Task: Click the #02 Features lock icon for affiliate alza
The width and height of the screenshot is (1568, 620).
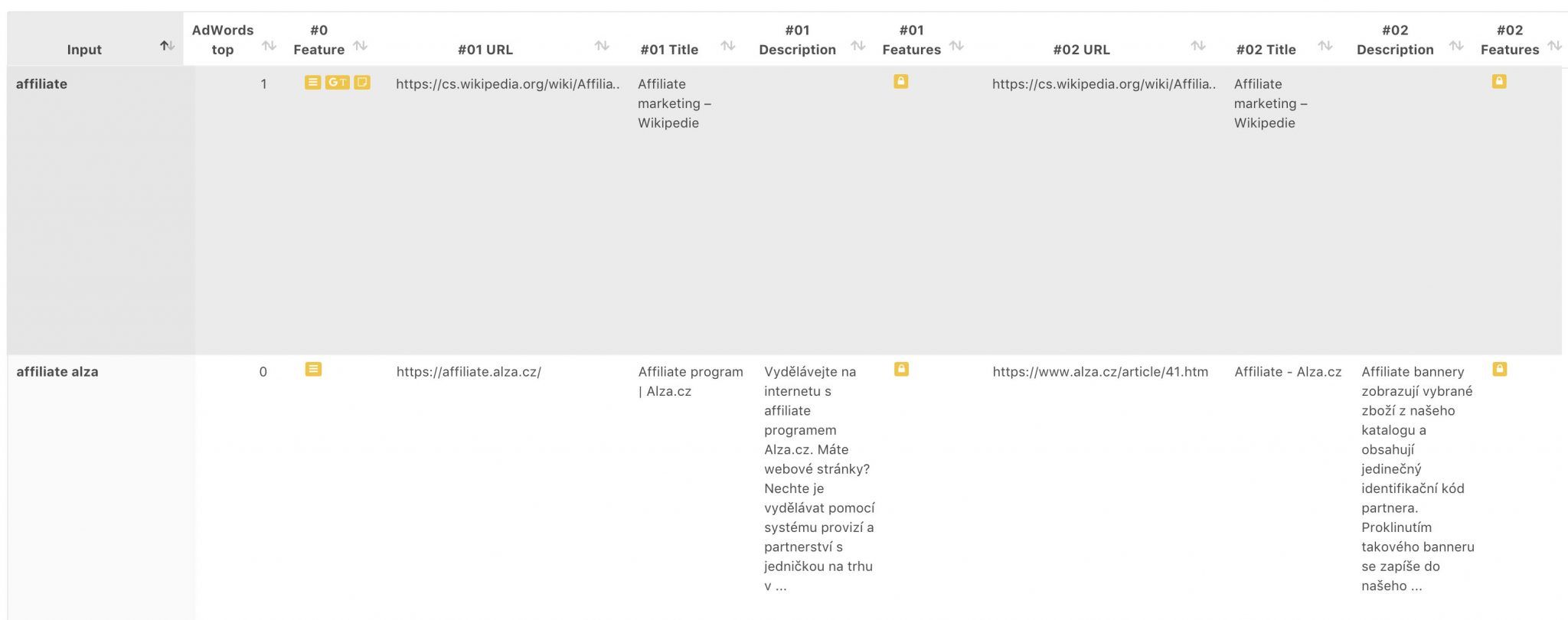Action: point(1500,369)
